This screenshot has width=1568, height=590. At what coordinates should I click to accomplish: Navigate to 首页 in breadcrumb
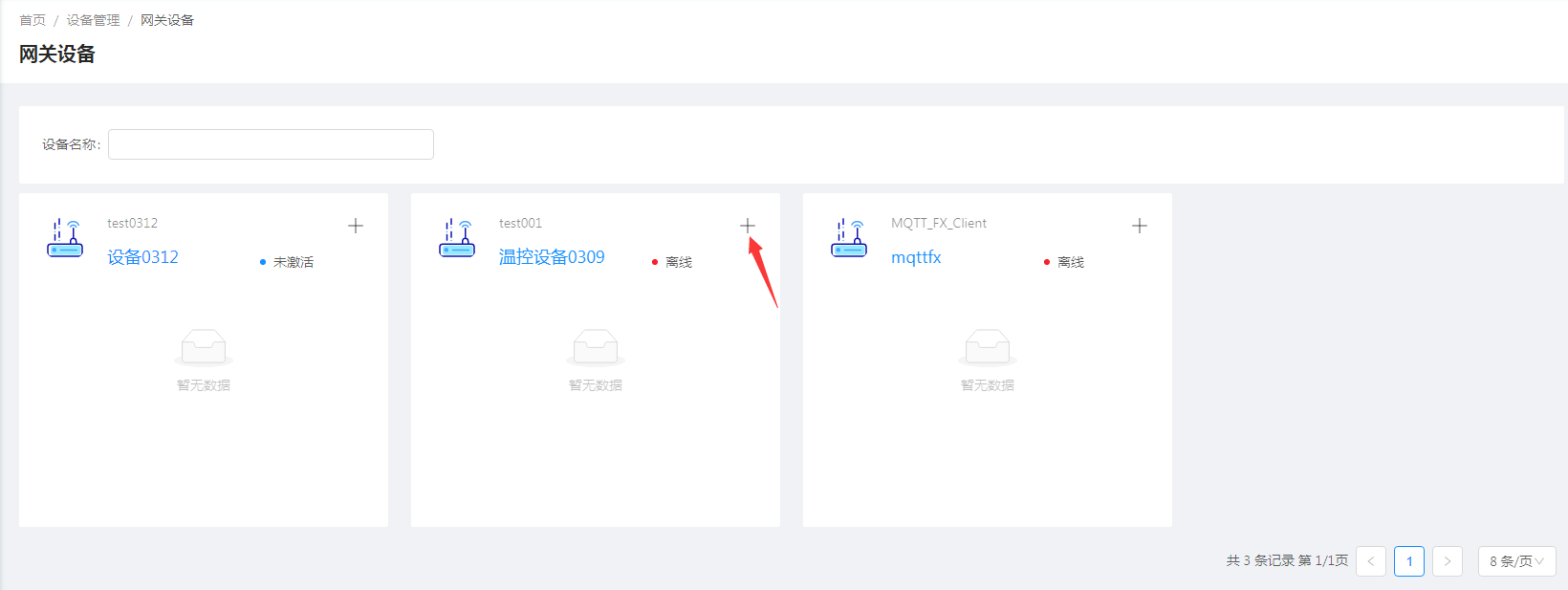(x=33, y=20)
